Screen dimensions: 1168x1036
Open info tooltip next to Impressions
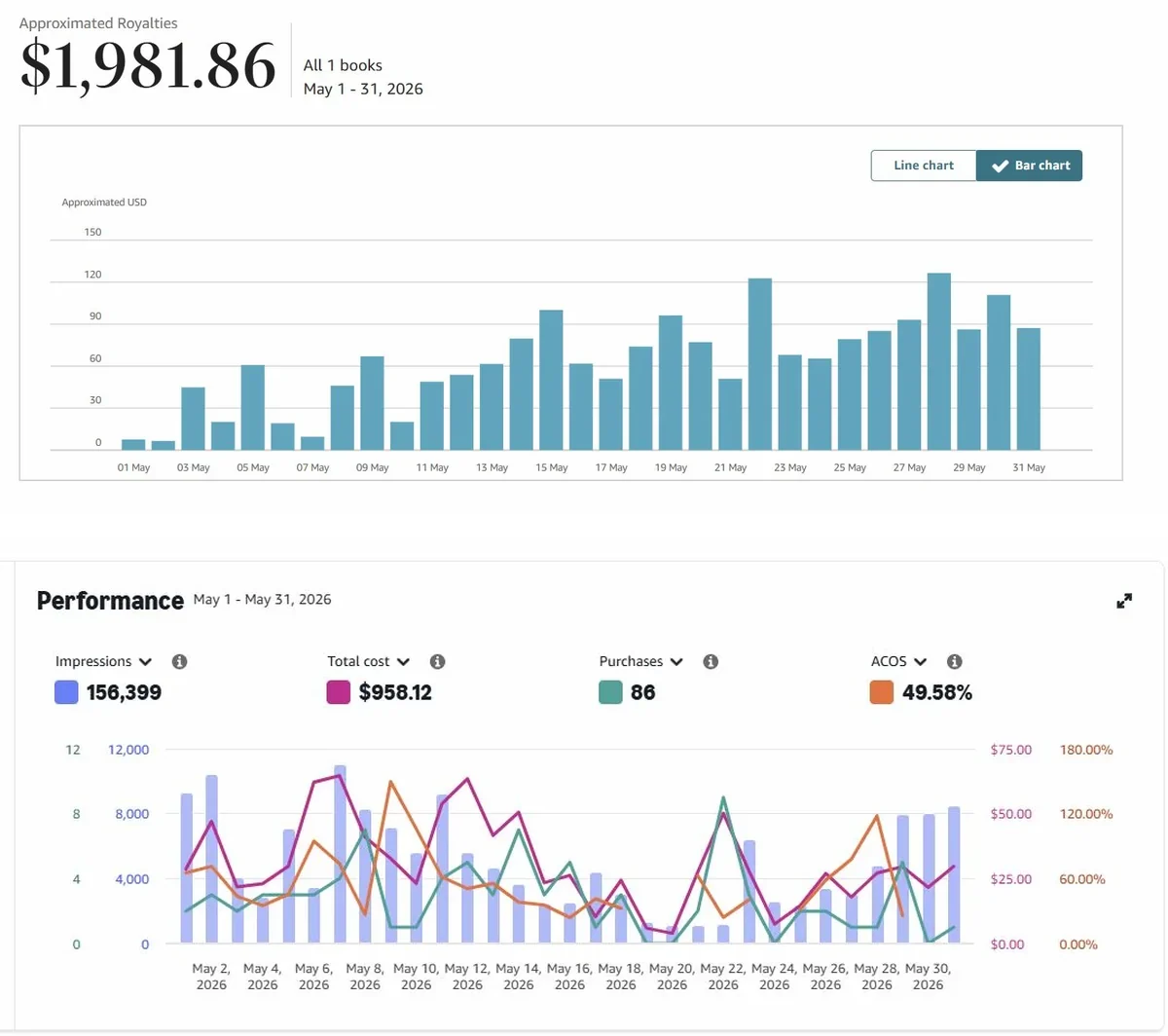click(179, 661)
